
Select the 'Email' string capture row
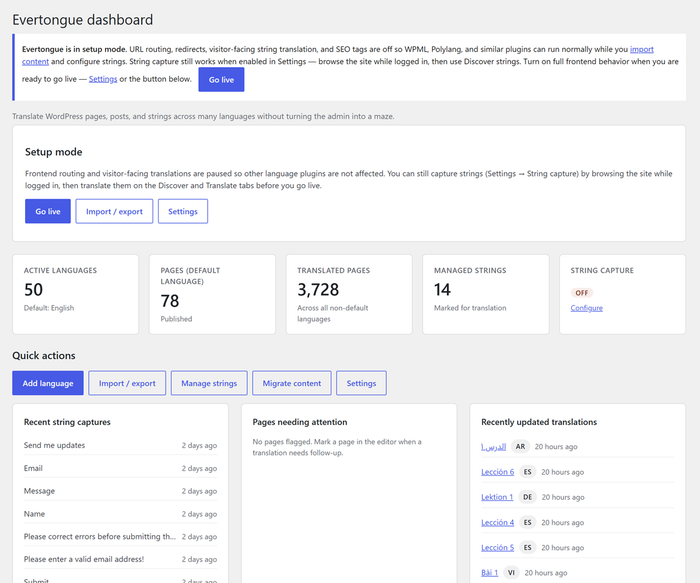pyautogui.click(x=121, y=468)
